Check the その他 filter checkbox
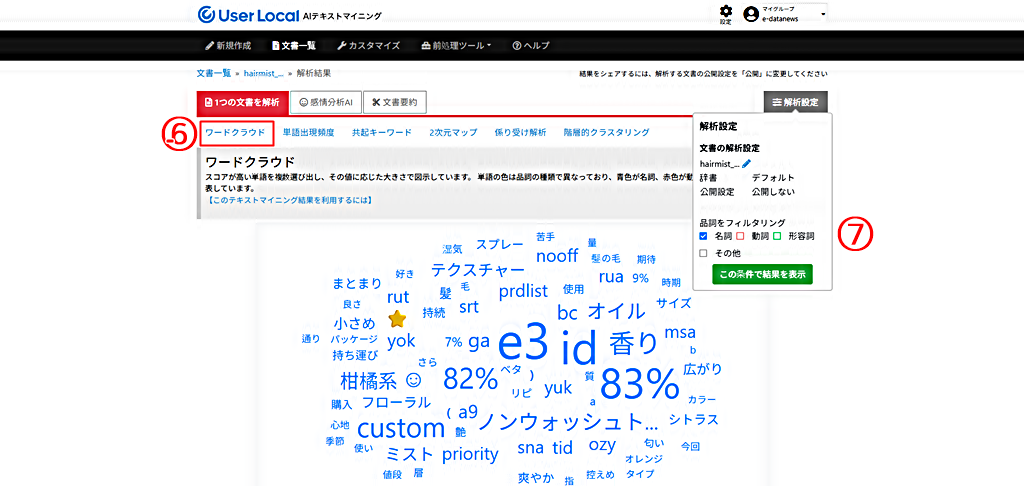The width and height of the screenshot is (1024, 486). click(703, 253)
